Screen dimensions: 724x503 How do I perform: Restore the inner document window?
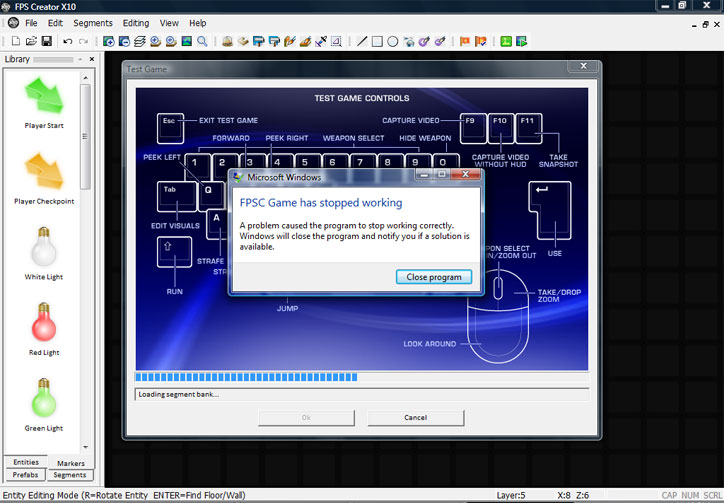[705, 24]
